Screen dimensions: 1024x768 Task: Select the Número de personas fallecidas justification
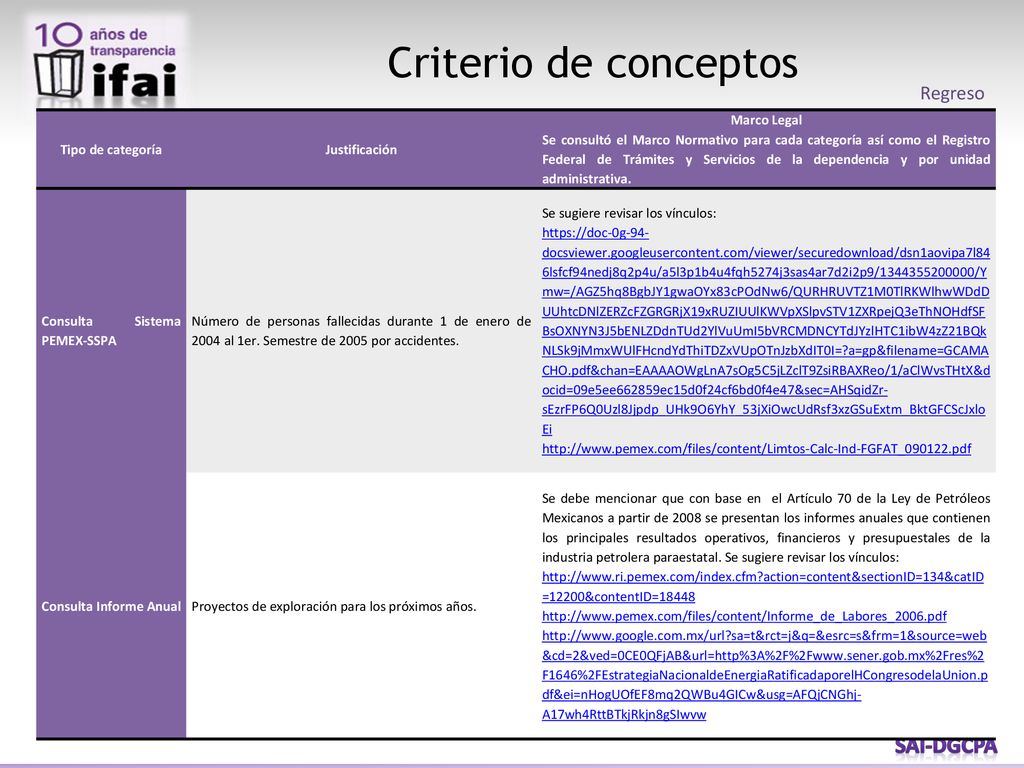pyautogui.click(x=361, y=331)
